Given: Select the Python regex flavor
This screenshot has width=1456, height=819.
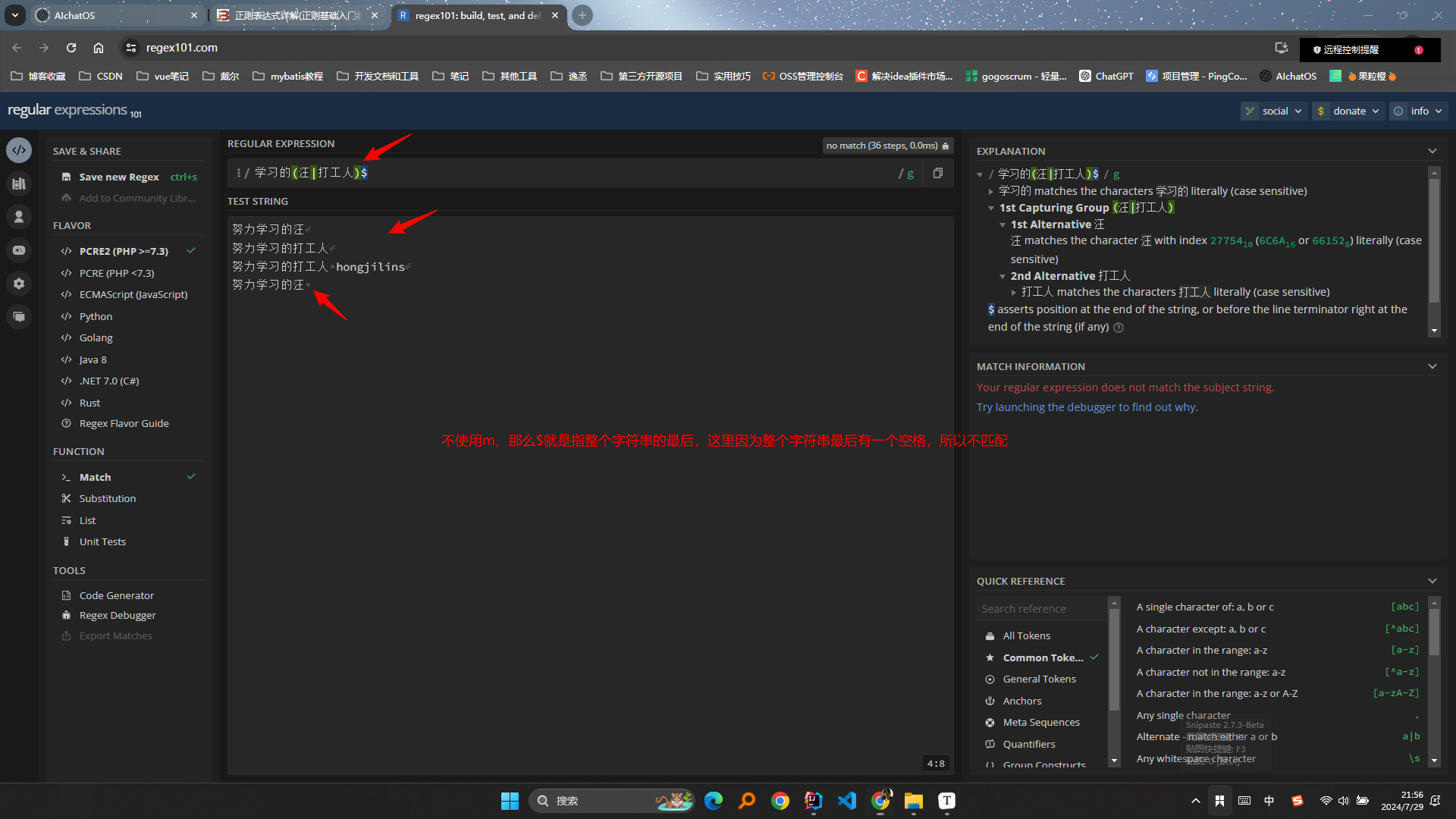Looking at the screenshot, I should 96,316.
